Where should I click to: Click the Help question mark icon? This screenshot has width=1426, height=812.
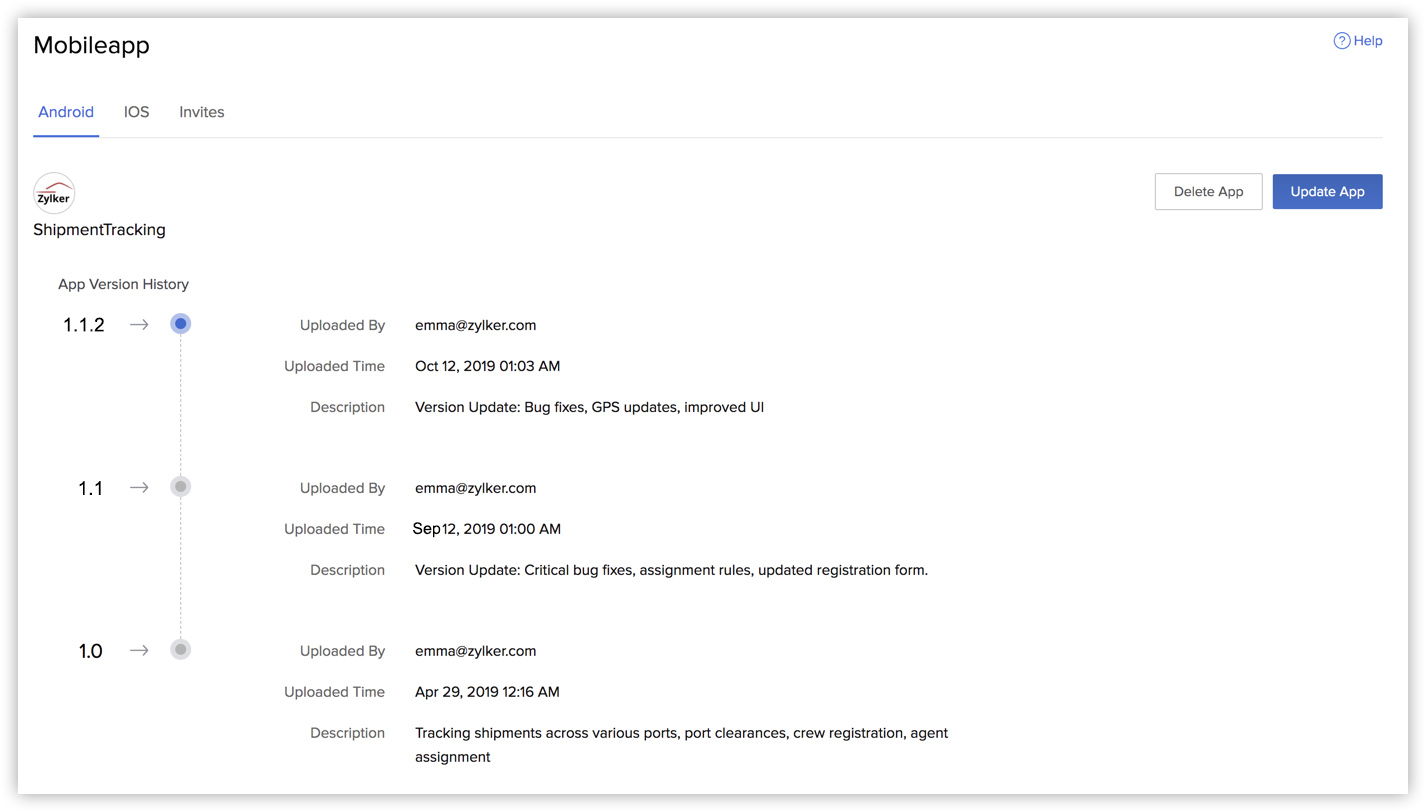1342,41
